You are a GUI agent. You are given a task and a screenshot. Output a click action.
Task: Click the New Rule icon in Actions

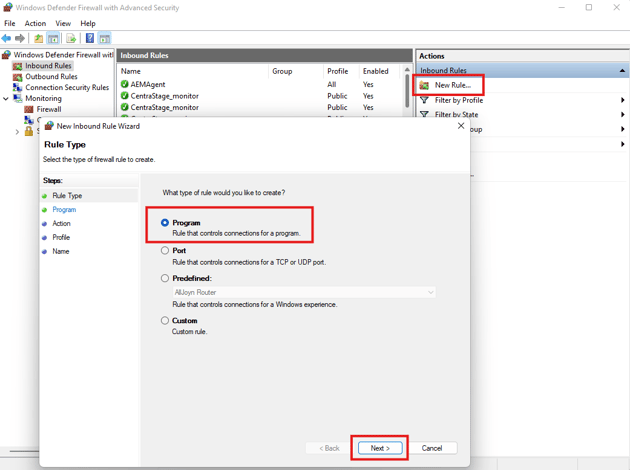point(425,85)
